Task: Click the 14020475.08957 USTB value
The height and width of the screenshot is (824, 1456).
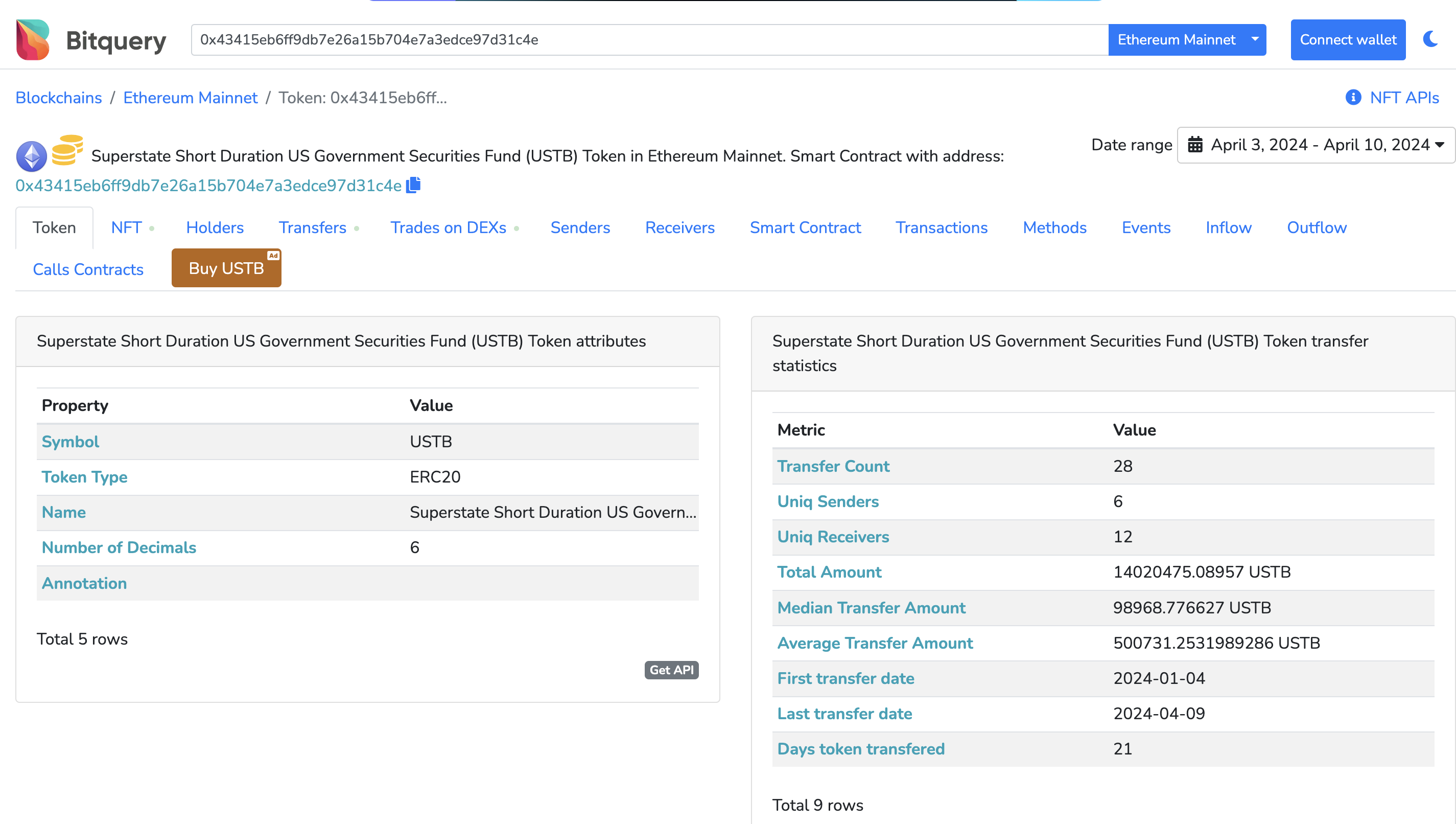Action: click(1202, 572)
